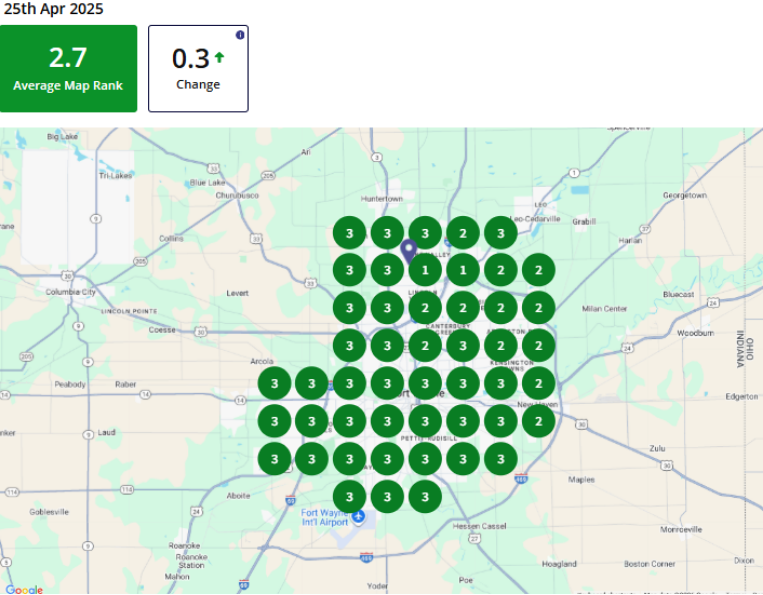Open the Average Map Rank card
The image size is (763, 595).
point(69,69)
